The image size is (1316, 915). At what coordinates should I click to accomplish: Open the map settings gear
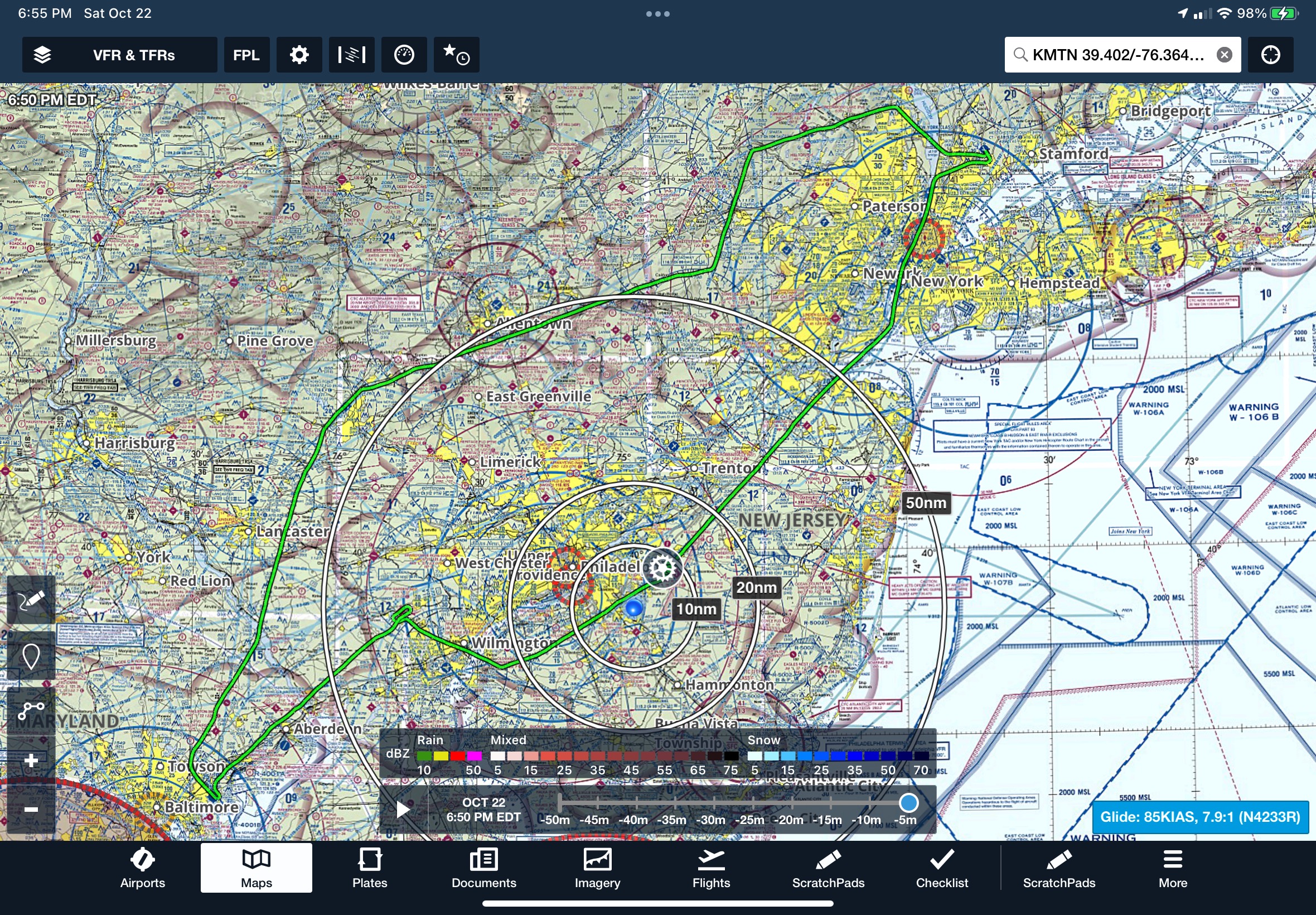(299, 55)
